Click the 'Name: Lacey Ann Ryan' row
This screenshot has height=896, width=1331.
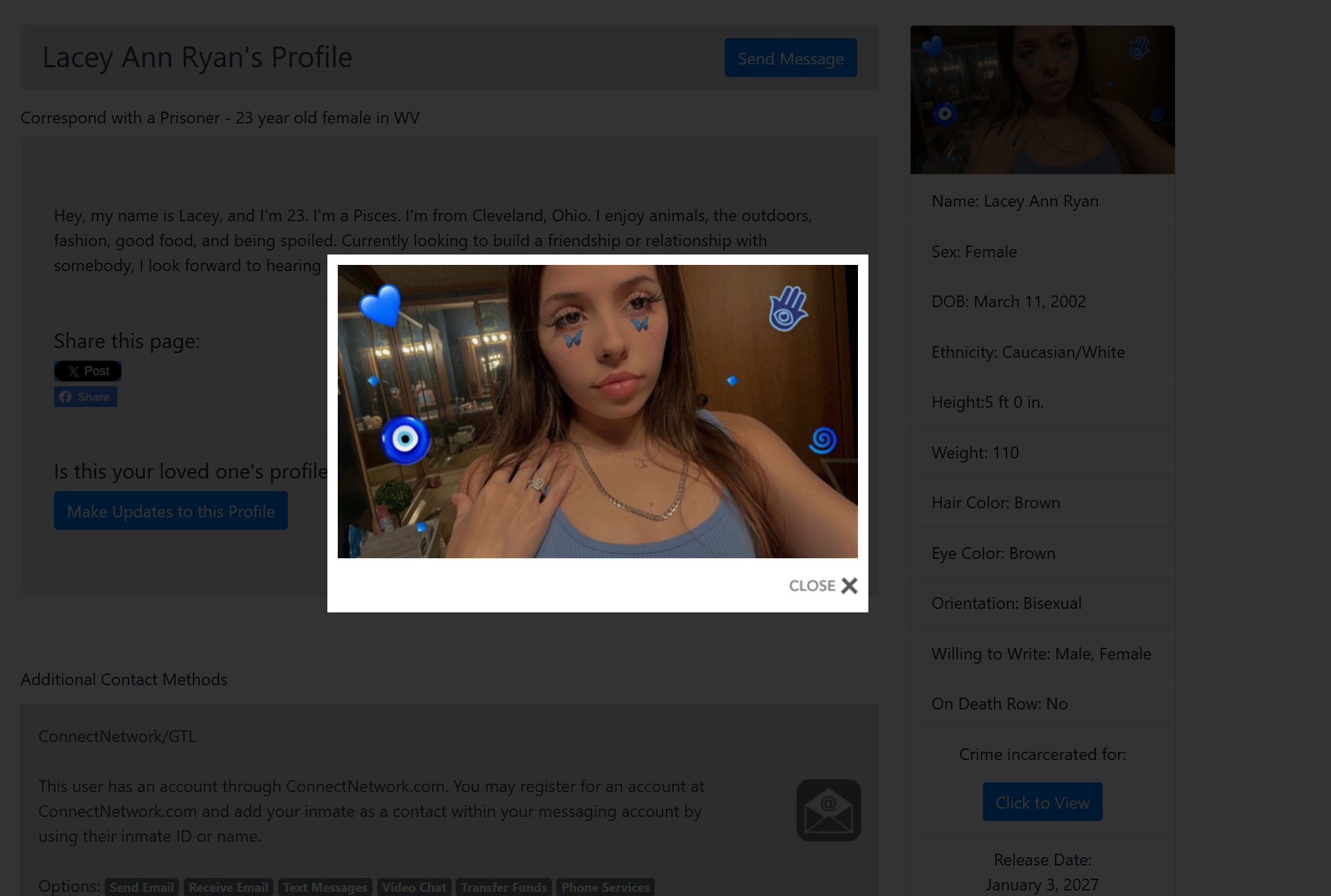click(x=1042, y=201)
